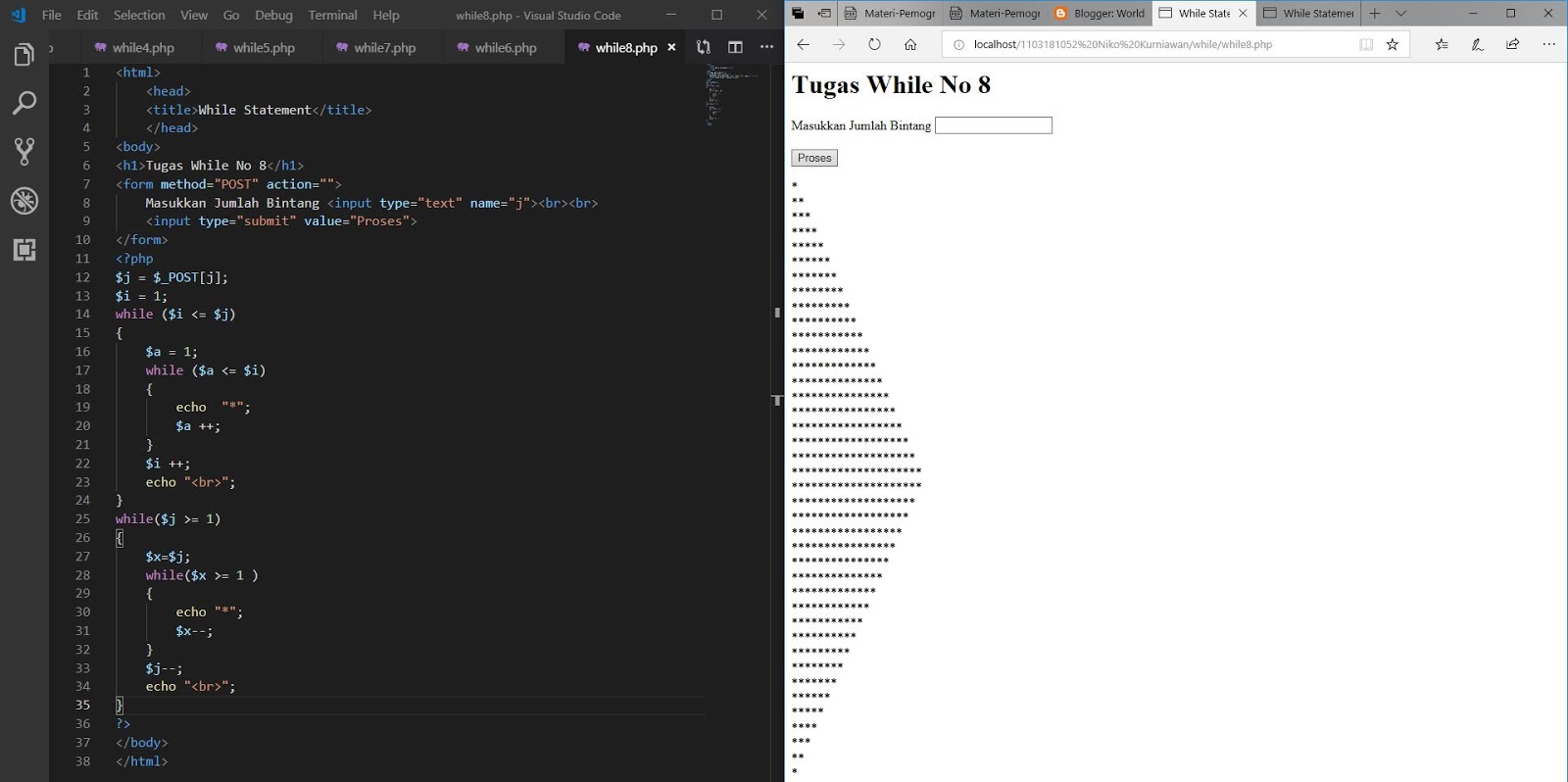Open the Debug menu

[x=273, y=15]
